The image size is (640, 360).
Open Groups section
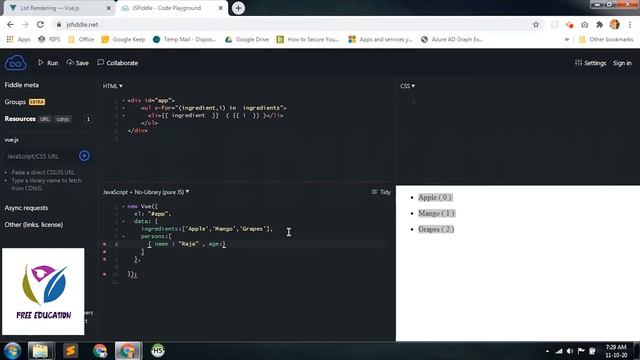tap(15, 102)
